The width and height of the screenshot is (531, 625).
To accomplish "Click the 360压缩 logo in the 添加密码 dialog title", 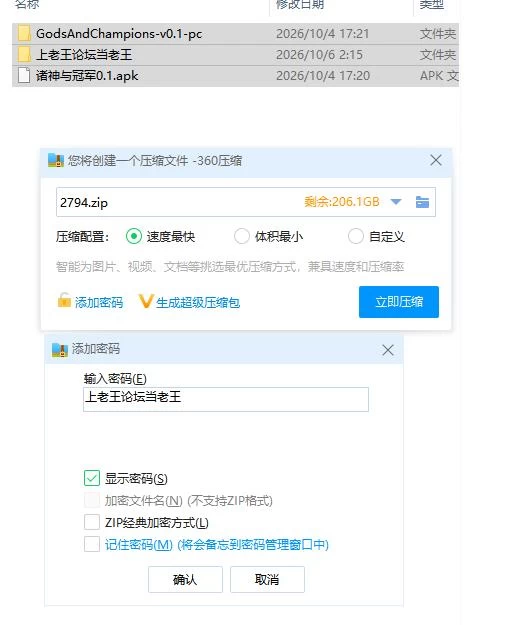I will 60,350.
